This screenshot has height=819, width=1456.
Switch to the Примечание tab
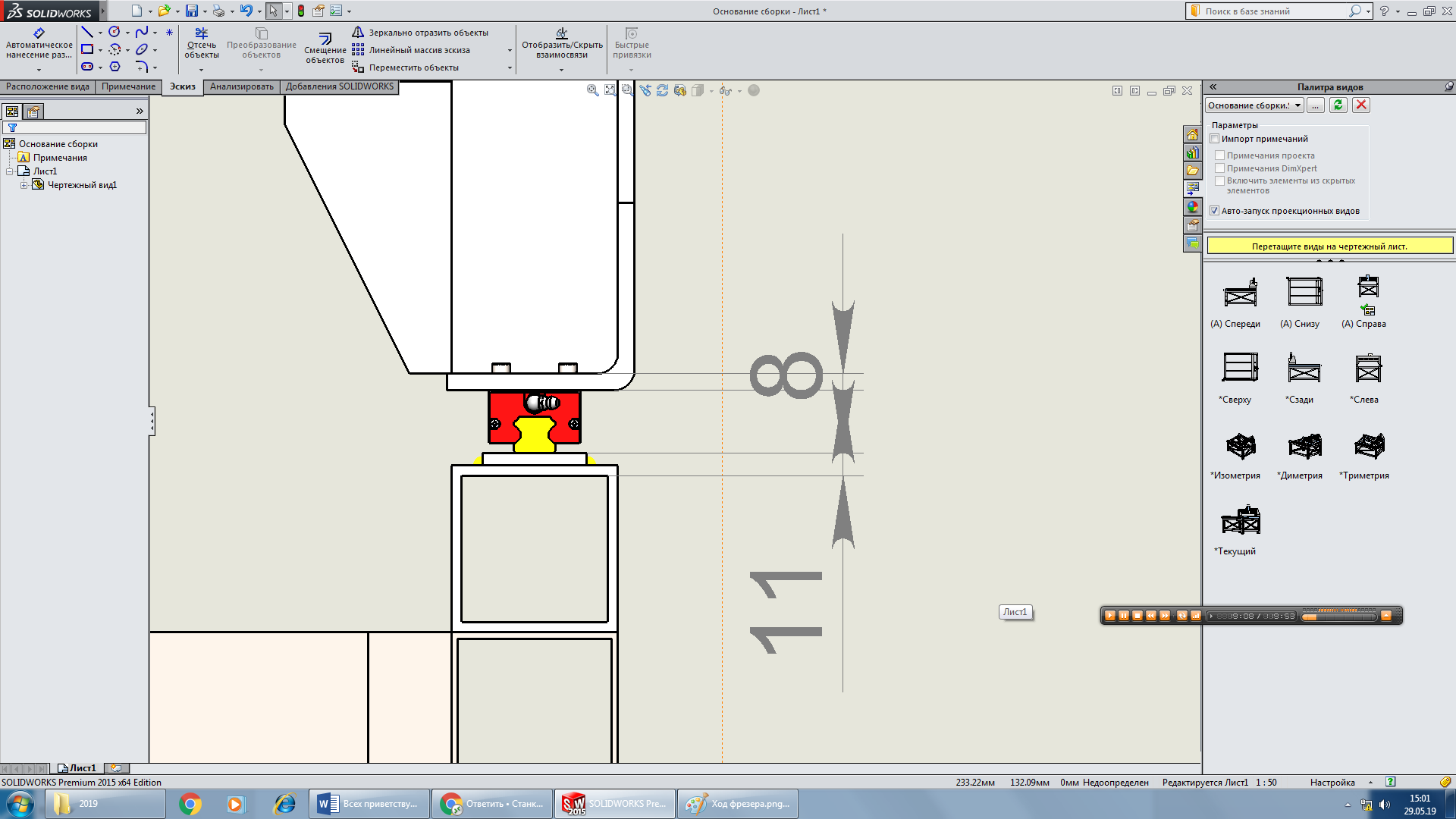coord(128,86)
